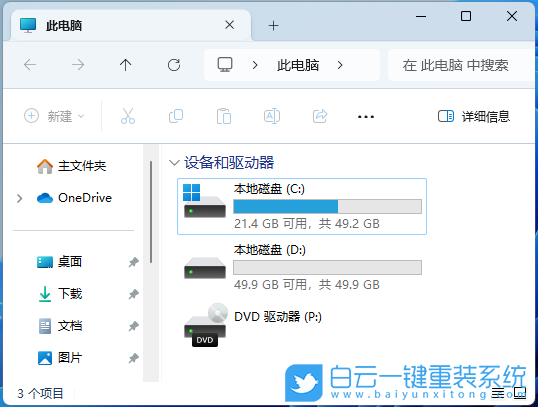Switch to details list view in status bar

pyautogui.click(x=498, y=393)
